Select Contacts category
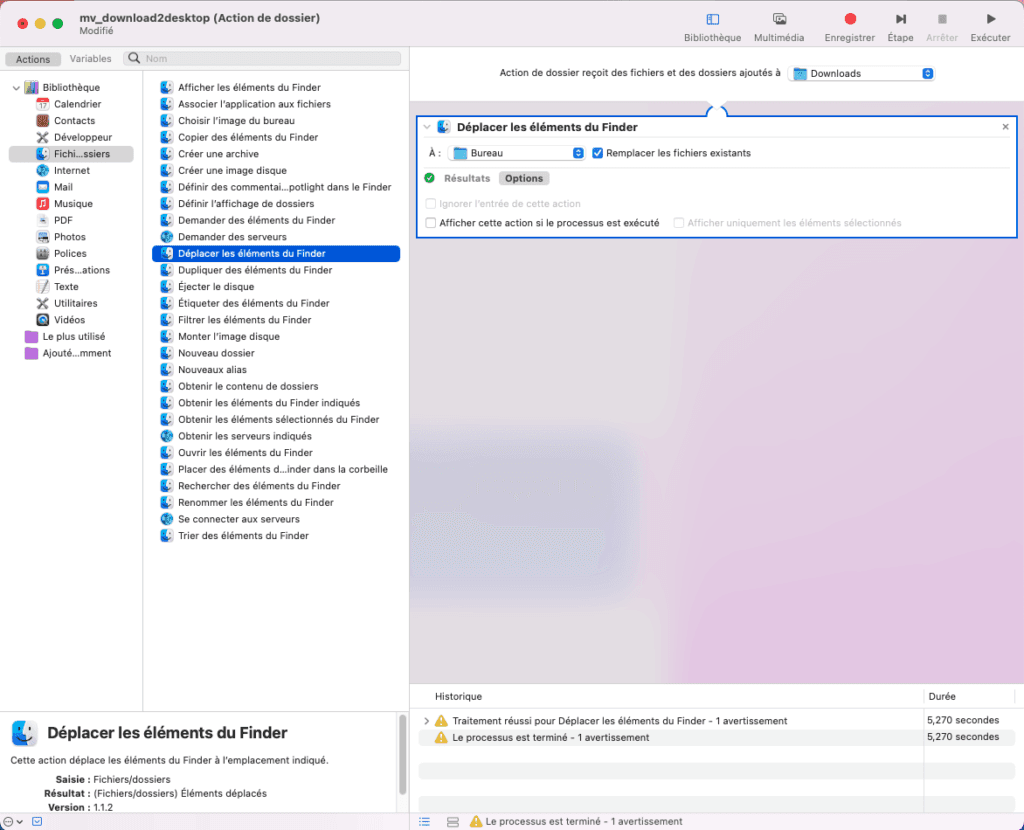This screenshot has height=830, width=1024. pyautogui.click(x=74, y=121)
